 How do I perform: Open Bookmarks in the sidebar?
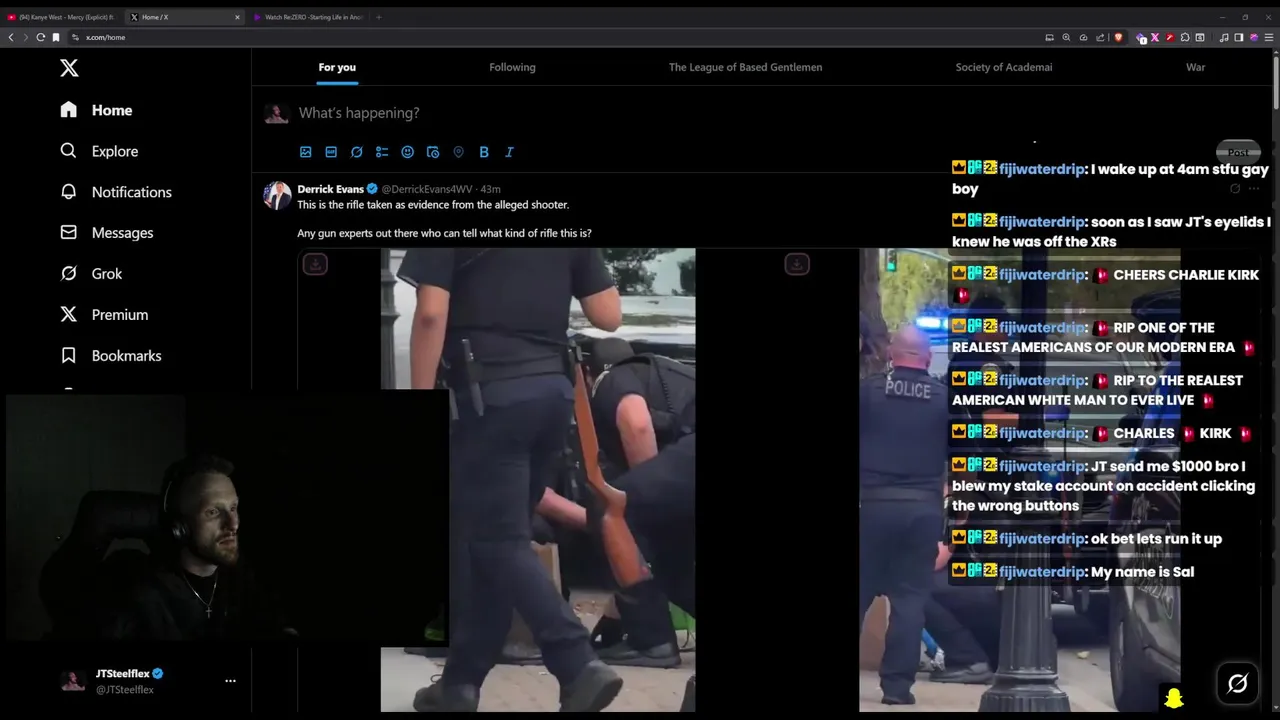(110, 356)
